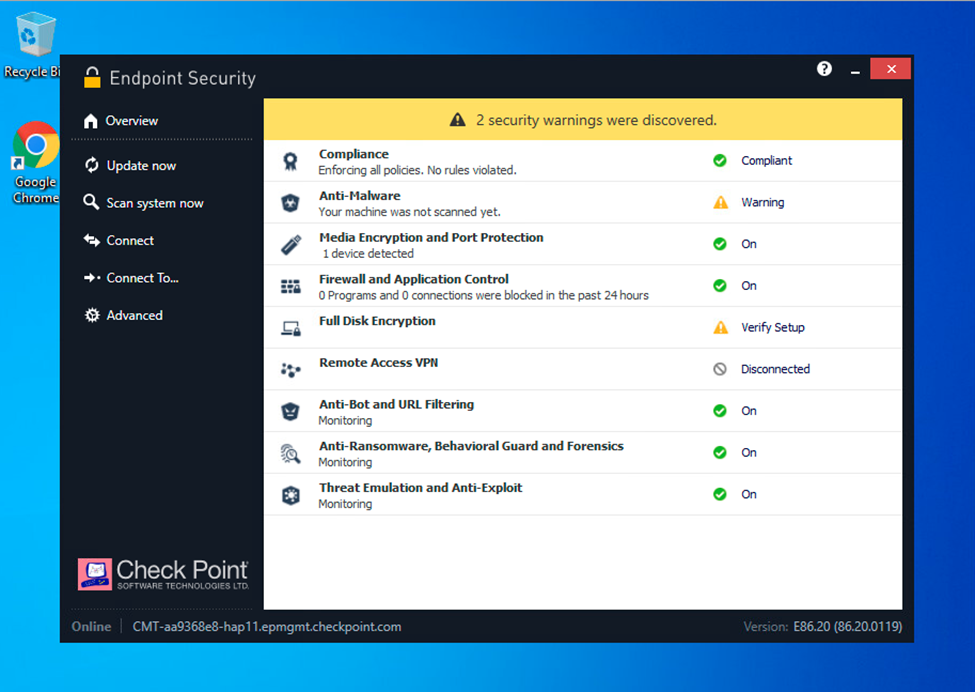Click the grey Disconnected status icon

coord(720,369)
